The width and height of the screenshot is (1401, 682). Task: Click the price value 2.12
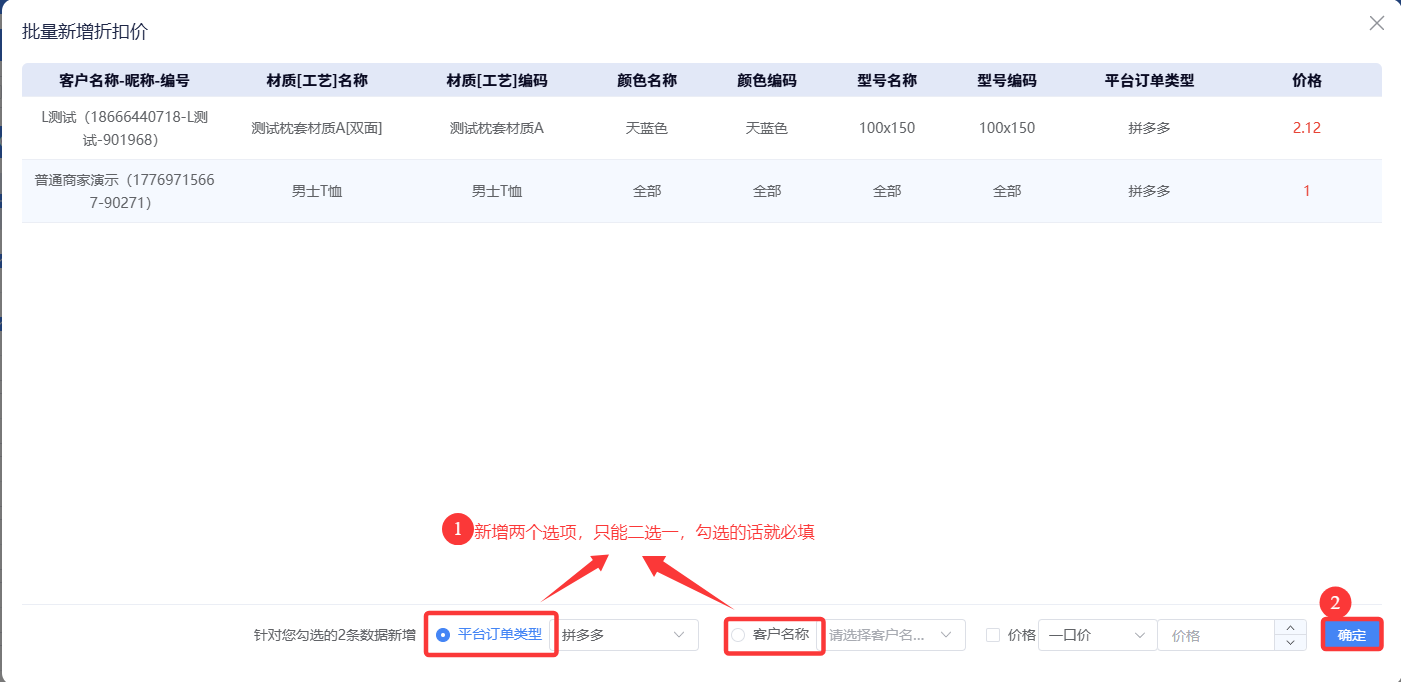point(1307,128)
